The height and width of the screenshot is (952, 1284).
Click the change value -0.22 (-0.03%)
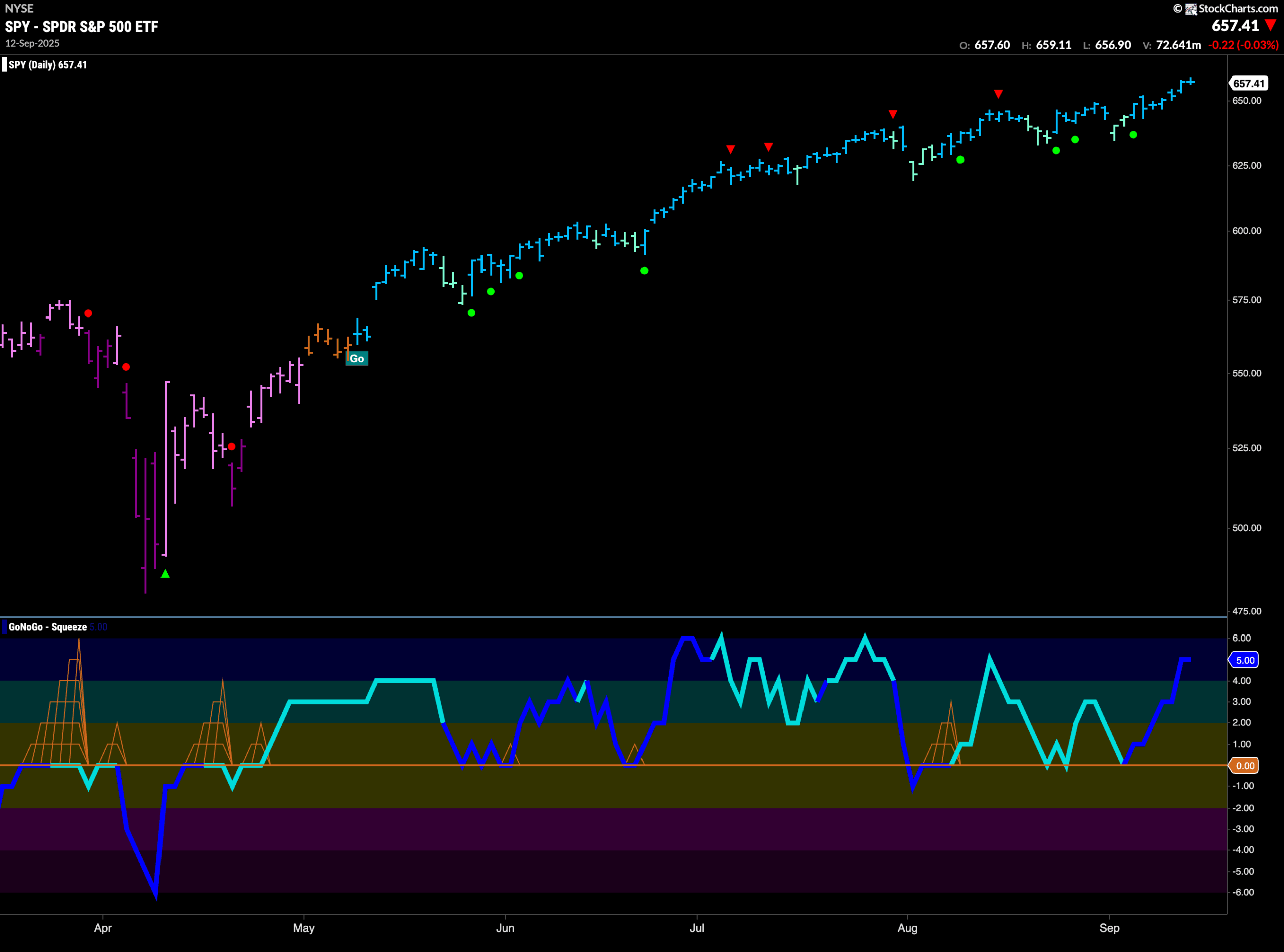click(x=1242, y=45)
